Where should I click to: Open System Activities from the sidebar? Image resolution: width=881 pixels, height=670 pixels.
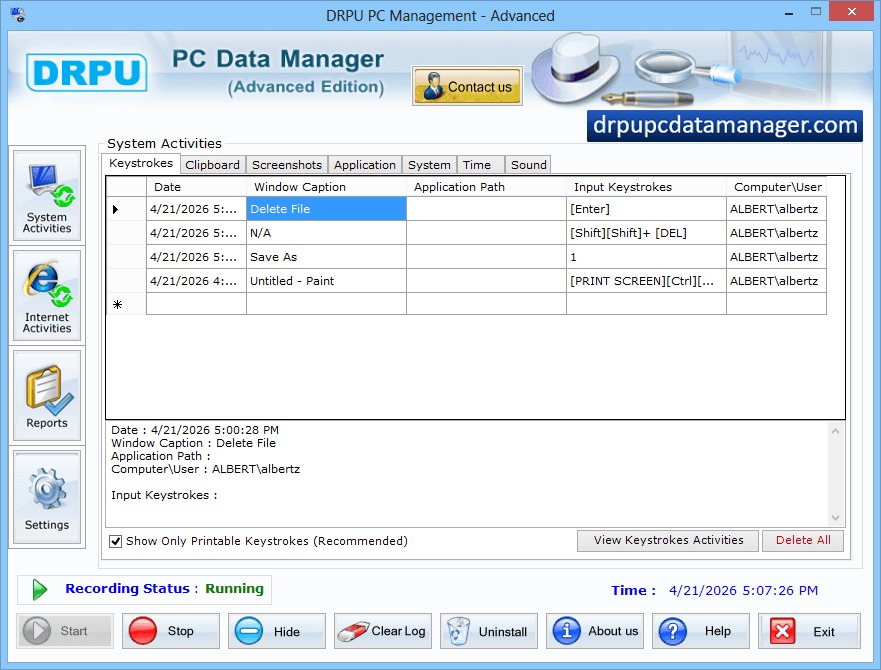pos(47,196)
